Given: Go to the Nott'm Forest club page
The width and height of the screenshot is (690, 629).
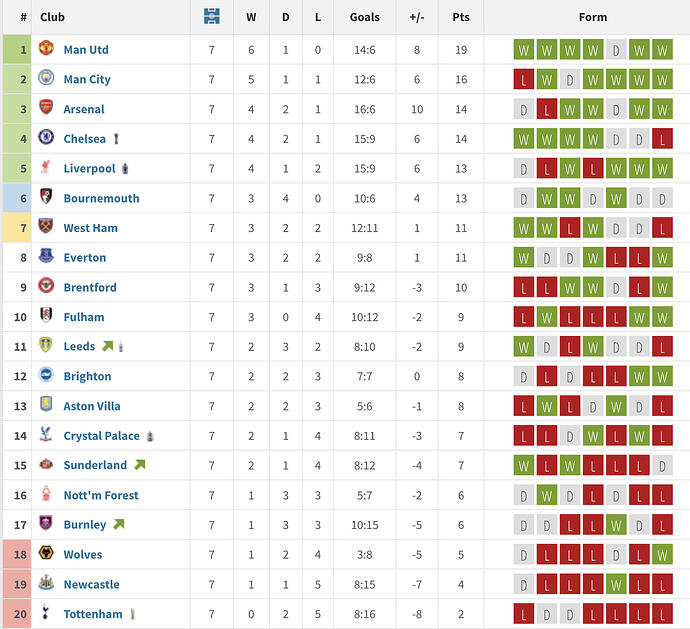Looking at the screenshot, I should coord(101,495).
